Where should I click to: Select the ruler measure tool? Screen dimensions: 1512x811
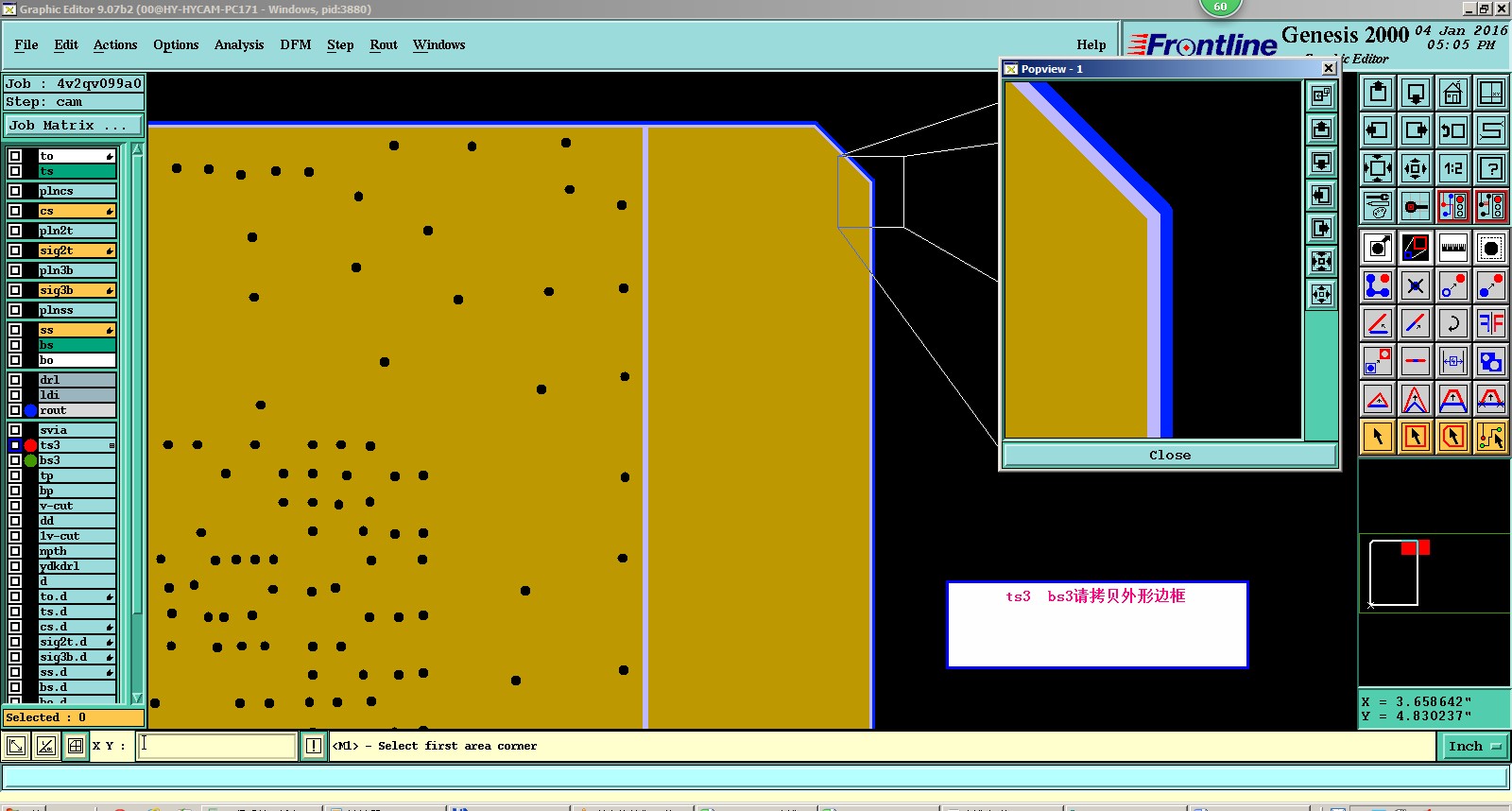pos(1453,248)
